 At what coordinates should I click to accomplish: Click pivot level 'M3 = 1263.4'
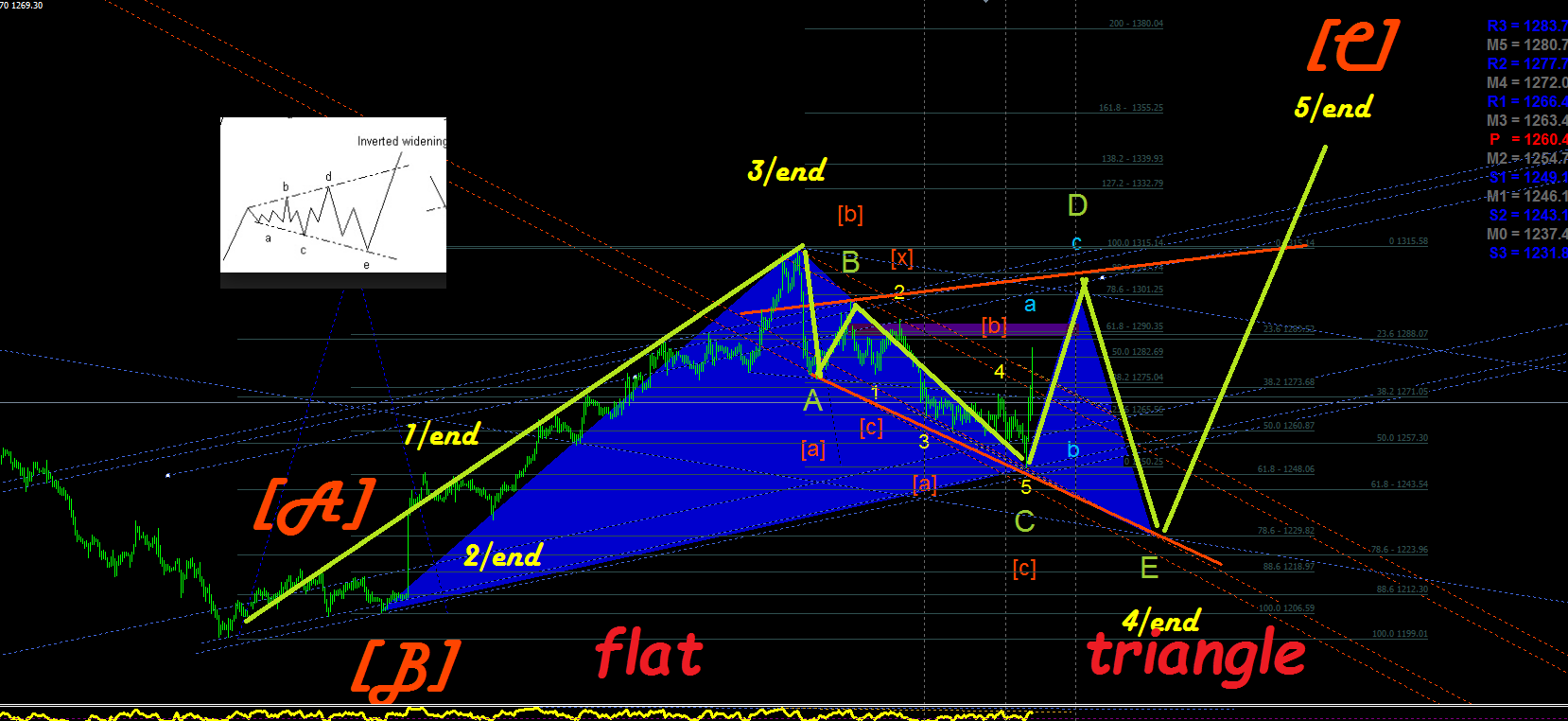[1527, 121]
